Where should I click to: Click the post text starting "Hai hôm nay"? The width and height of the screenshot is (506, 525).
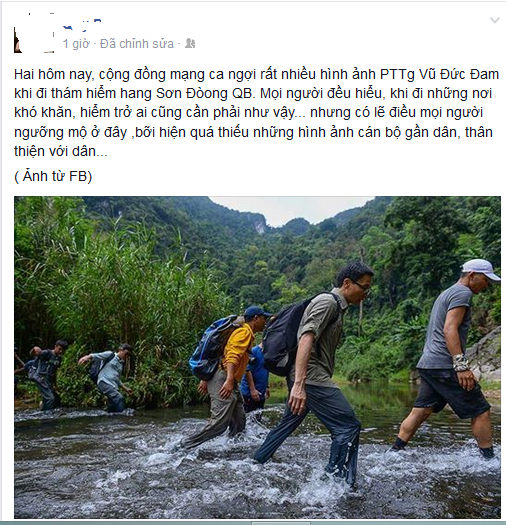coord(257,112)
